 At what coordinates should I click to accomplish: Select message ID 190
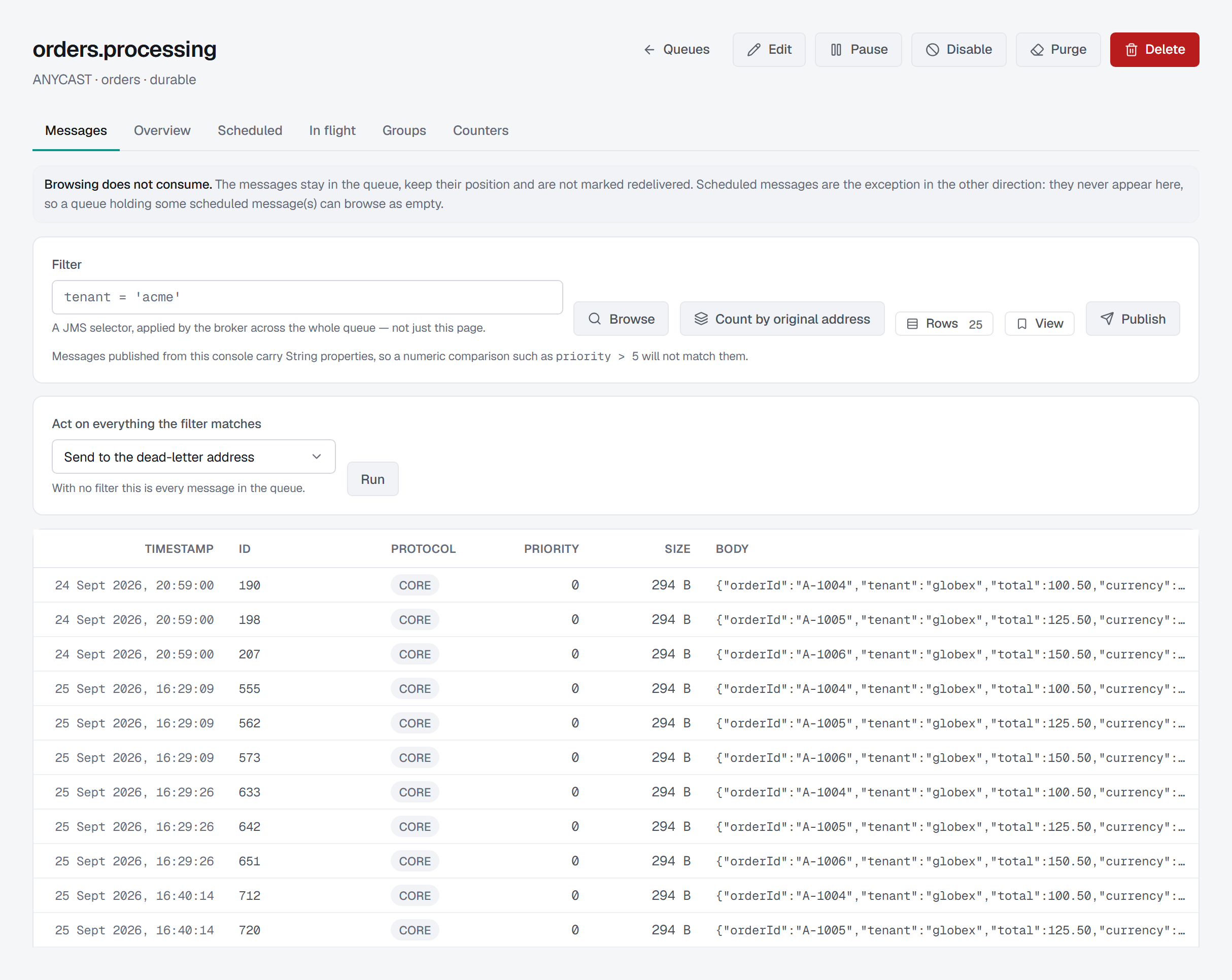click(250, 585)
